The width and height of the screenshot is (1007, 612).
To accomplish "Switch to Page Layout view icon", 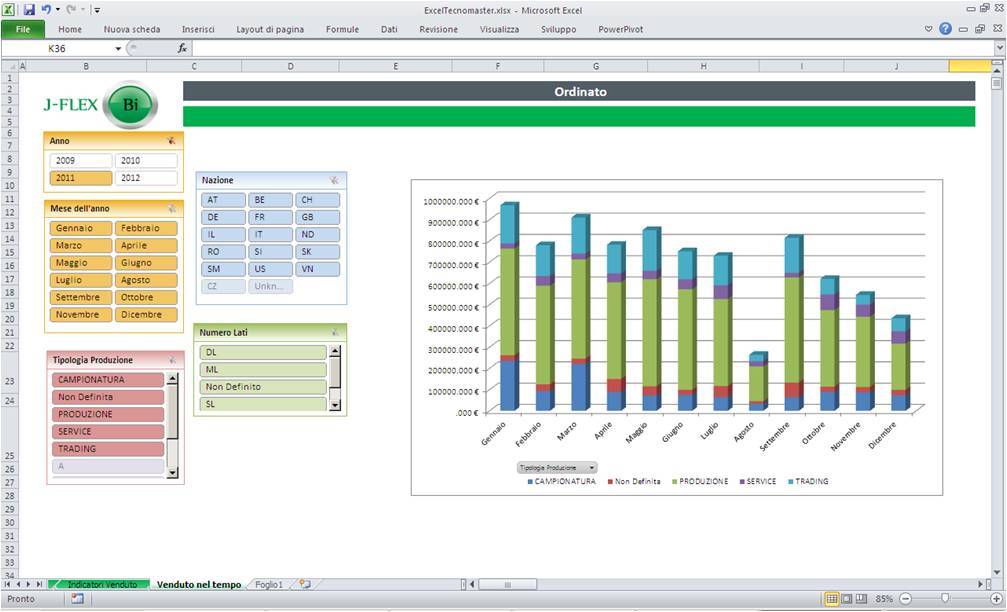I will tap(846, 599).
